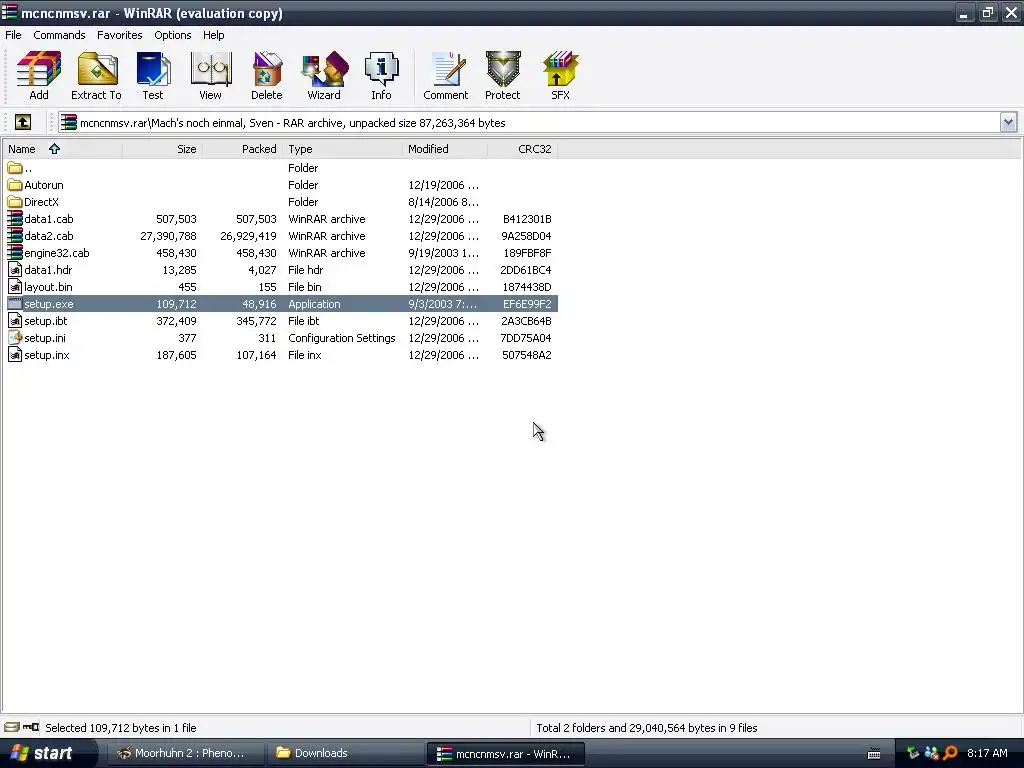The width and height of the screenshot is (1024, 768).
Task: Sort by Modified column header
Action: [445, 149]
